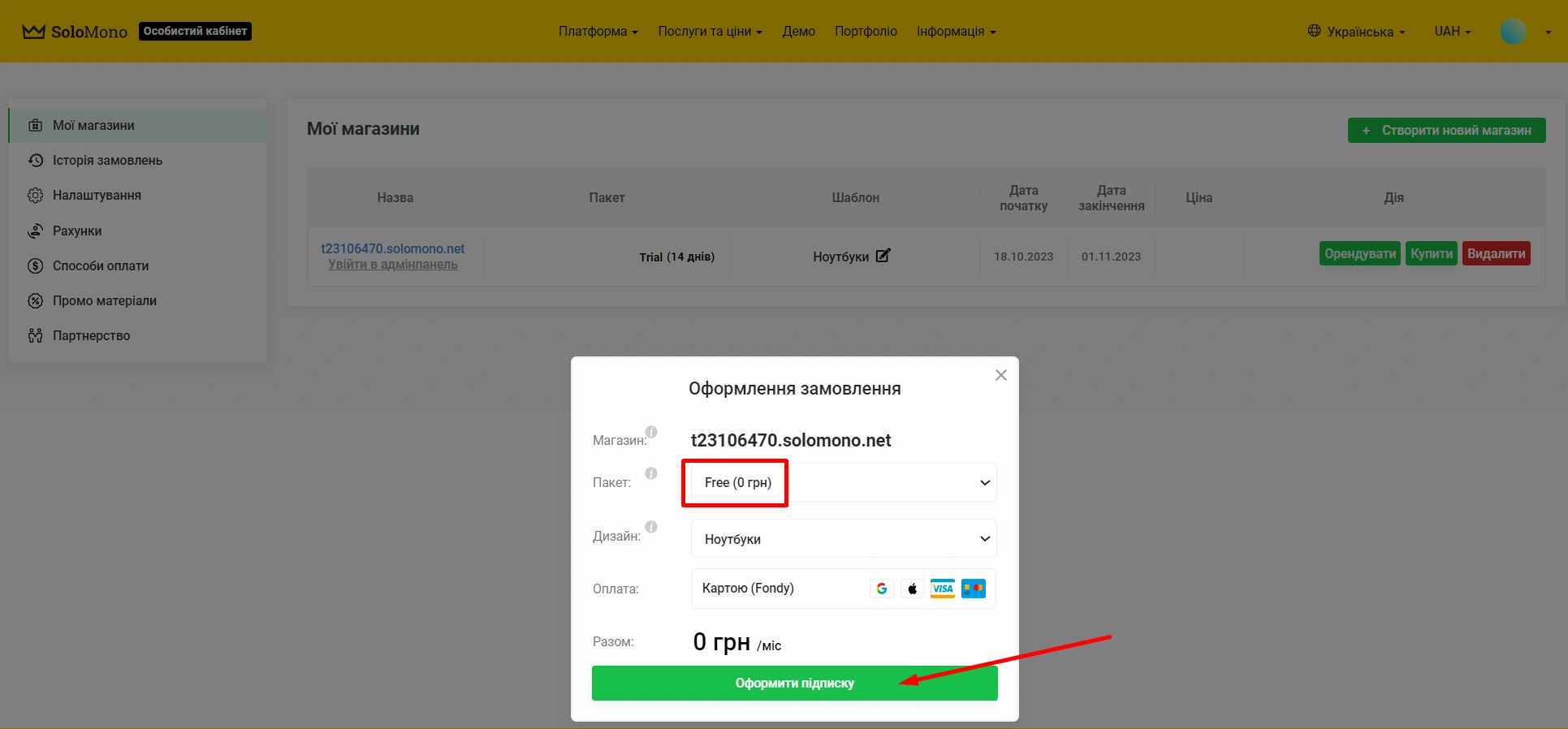
Task: Follow the Увійти в адмінпанель link
Action: [393, 265]
